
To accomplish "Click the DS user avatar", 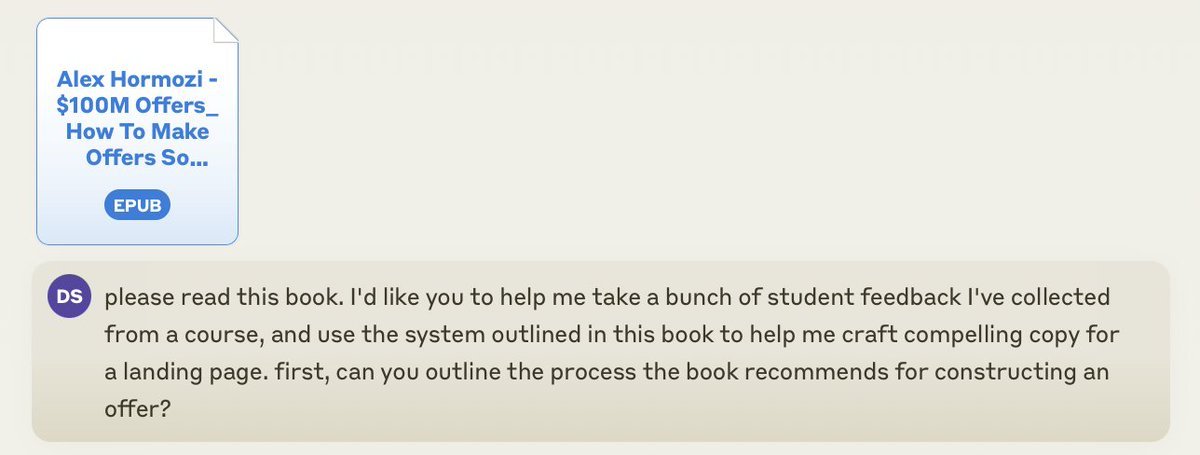I will [x=69, y=296].
